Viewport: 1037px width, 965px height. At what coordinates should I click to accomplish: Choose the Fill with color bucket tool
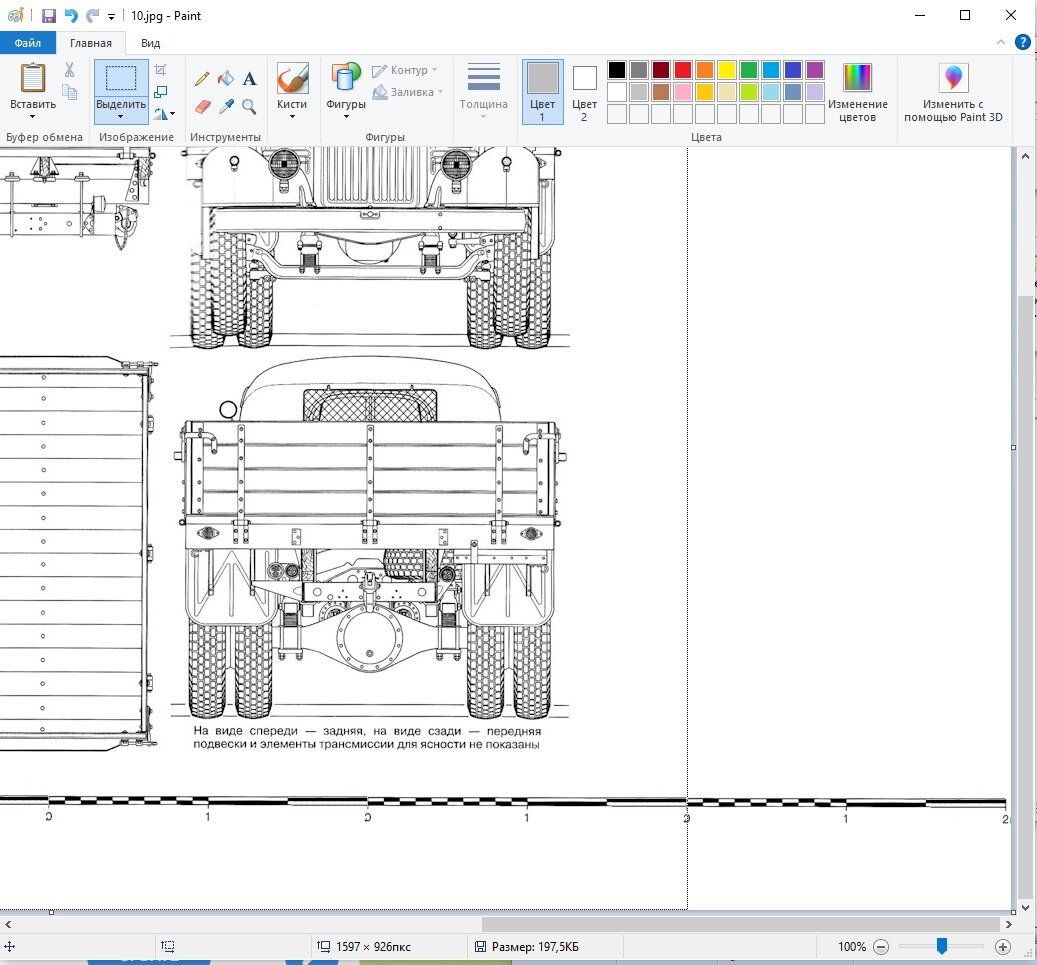pyautogui.click(x=226, y=79)
